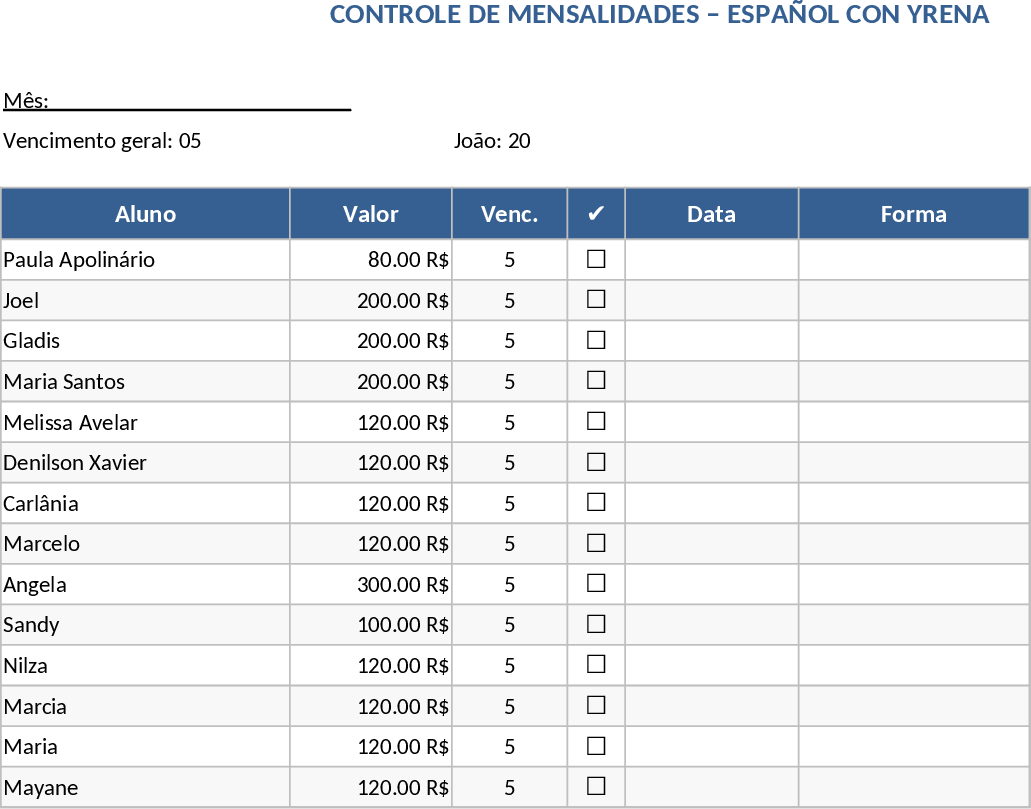
Task: Click the blank line after Mês
Action: point(200,101)
